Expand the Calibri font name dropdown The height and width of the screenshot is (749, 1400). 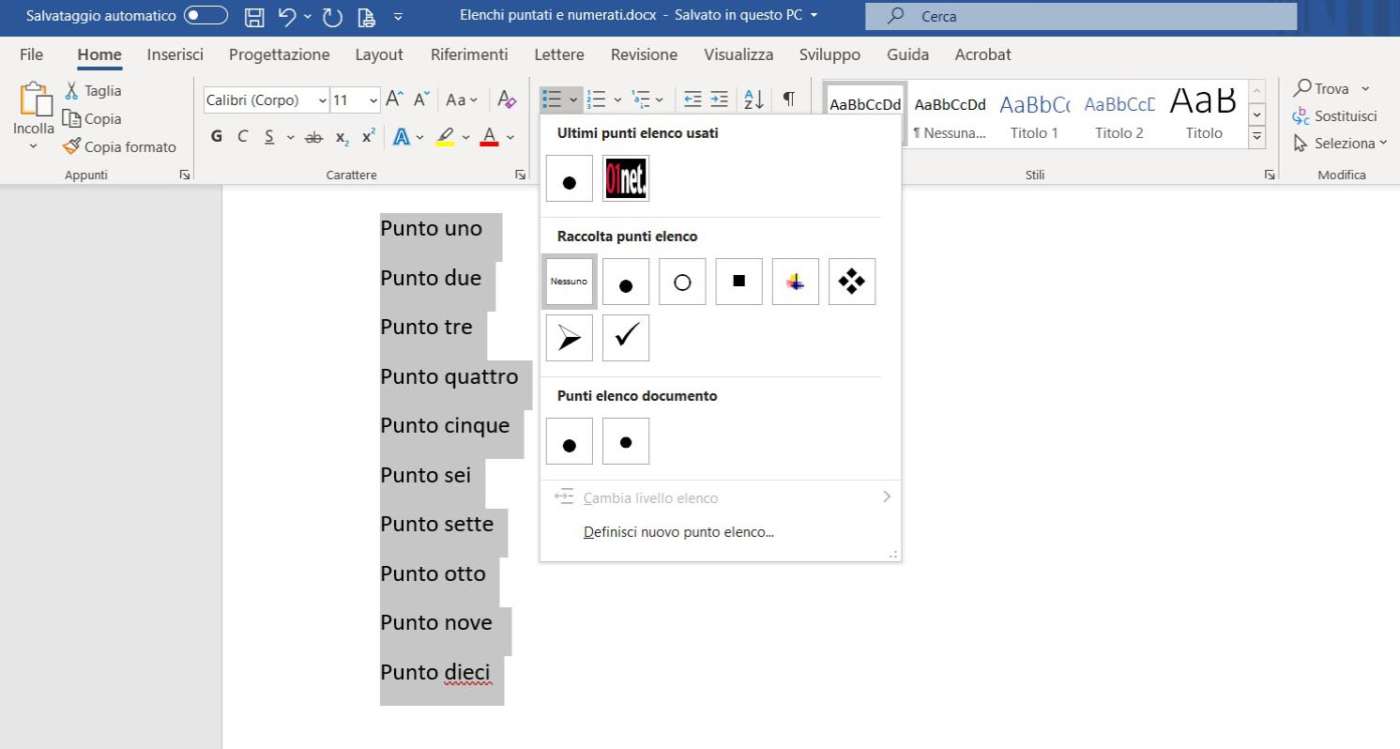click(x=322, y=100)
